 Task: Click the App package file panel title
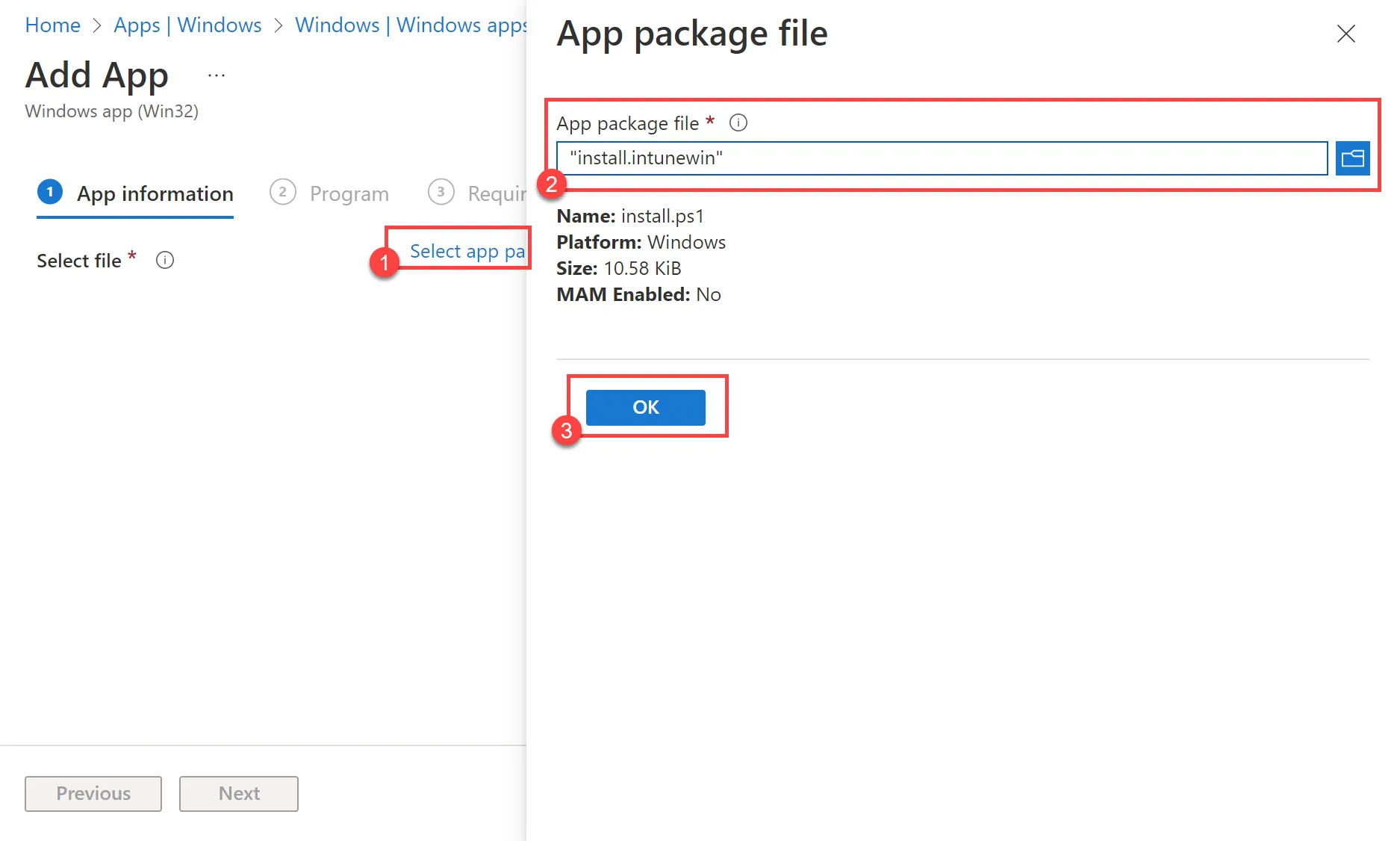[x=692, y=34]
